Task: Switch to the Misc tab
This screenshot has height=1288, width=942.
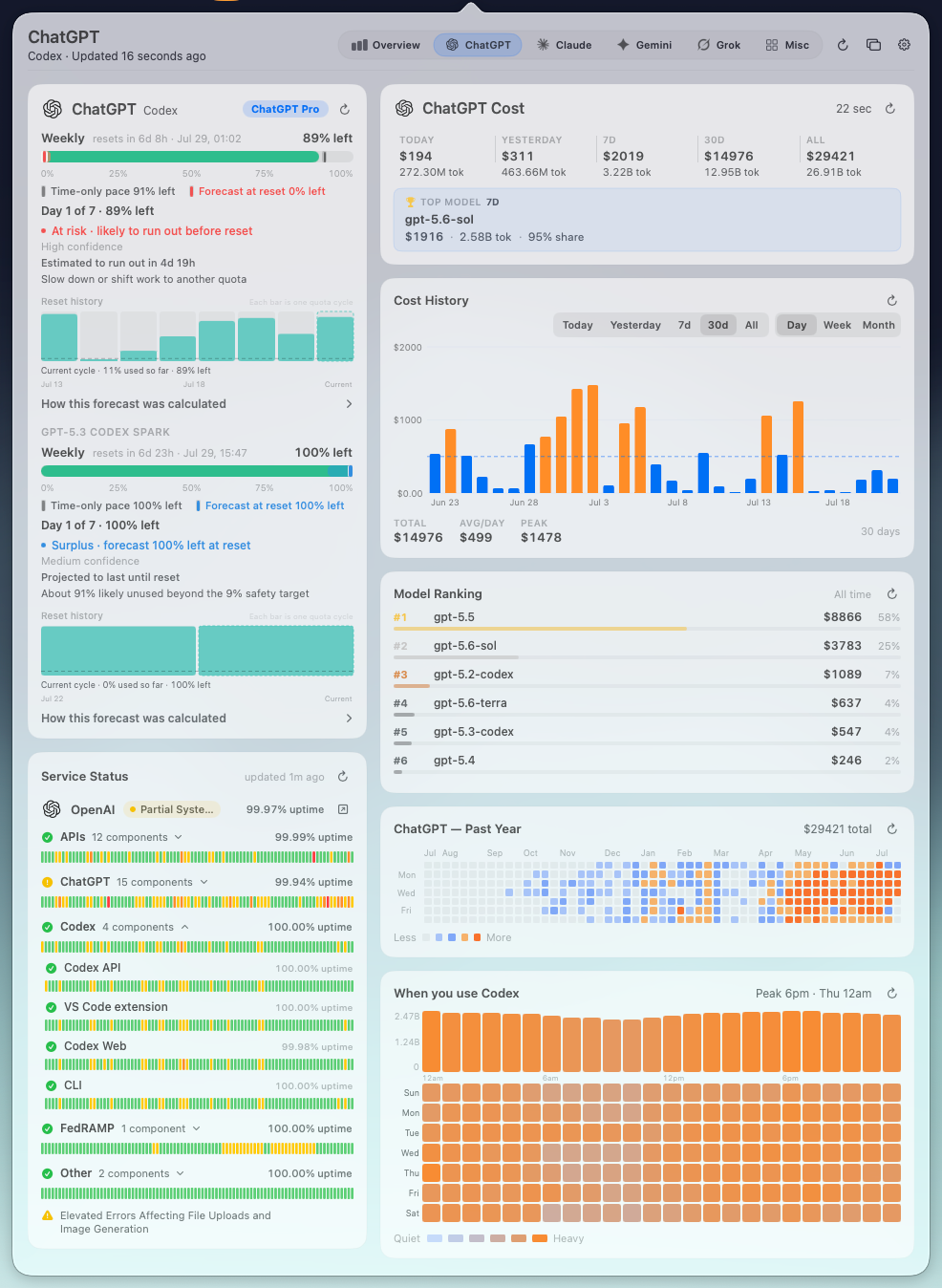Action: (x=787, y=45)
